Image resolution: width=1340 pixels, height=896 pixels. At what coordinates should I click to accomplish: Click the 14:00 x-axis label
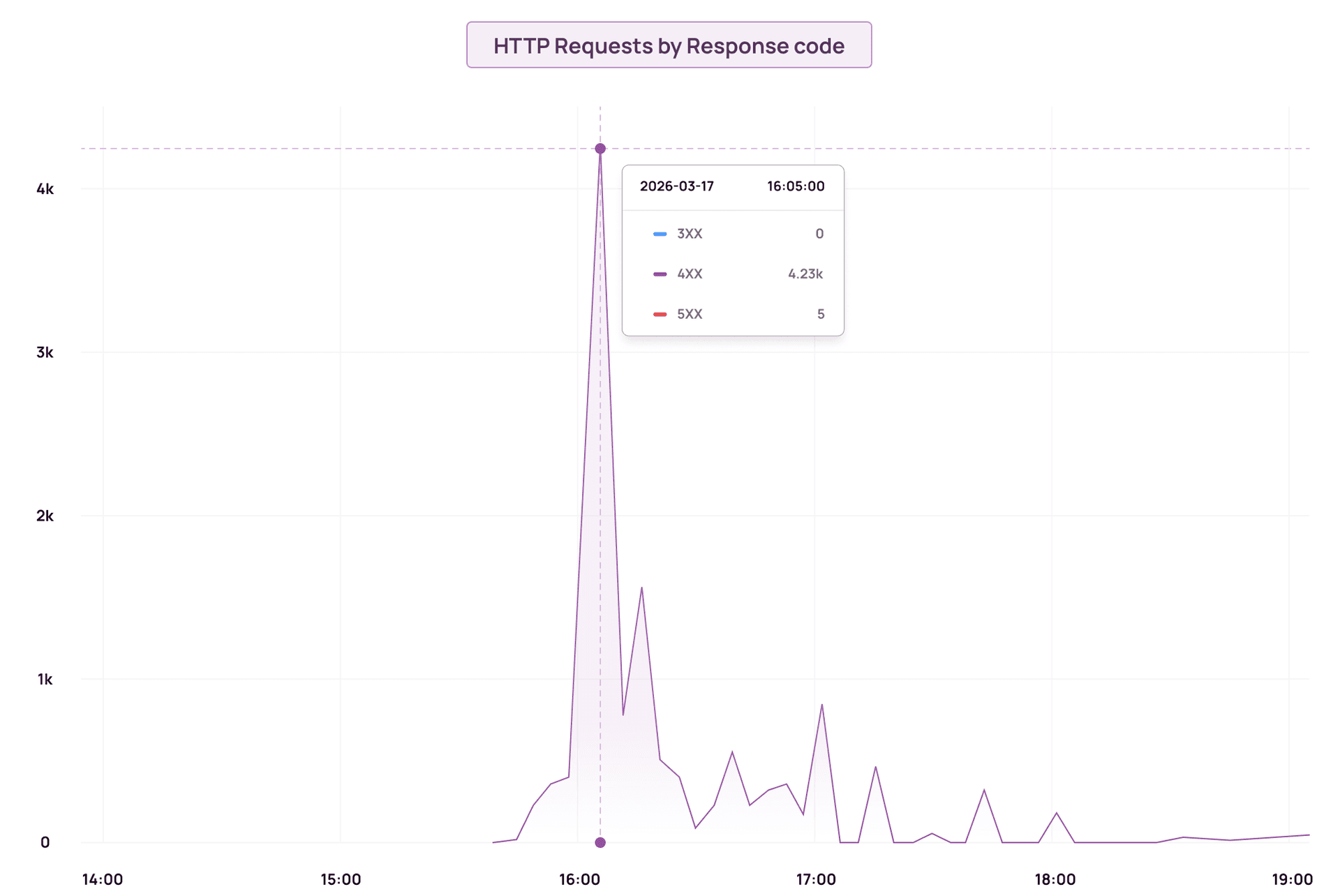click(103, 879)
